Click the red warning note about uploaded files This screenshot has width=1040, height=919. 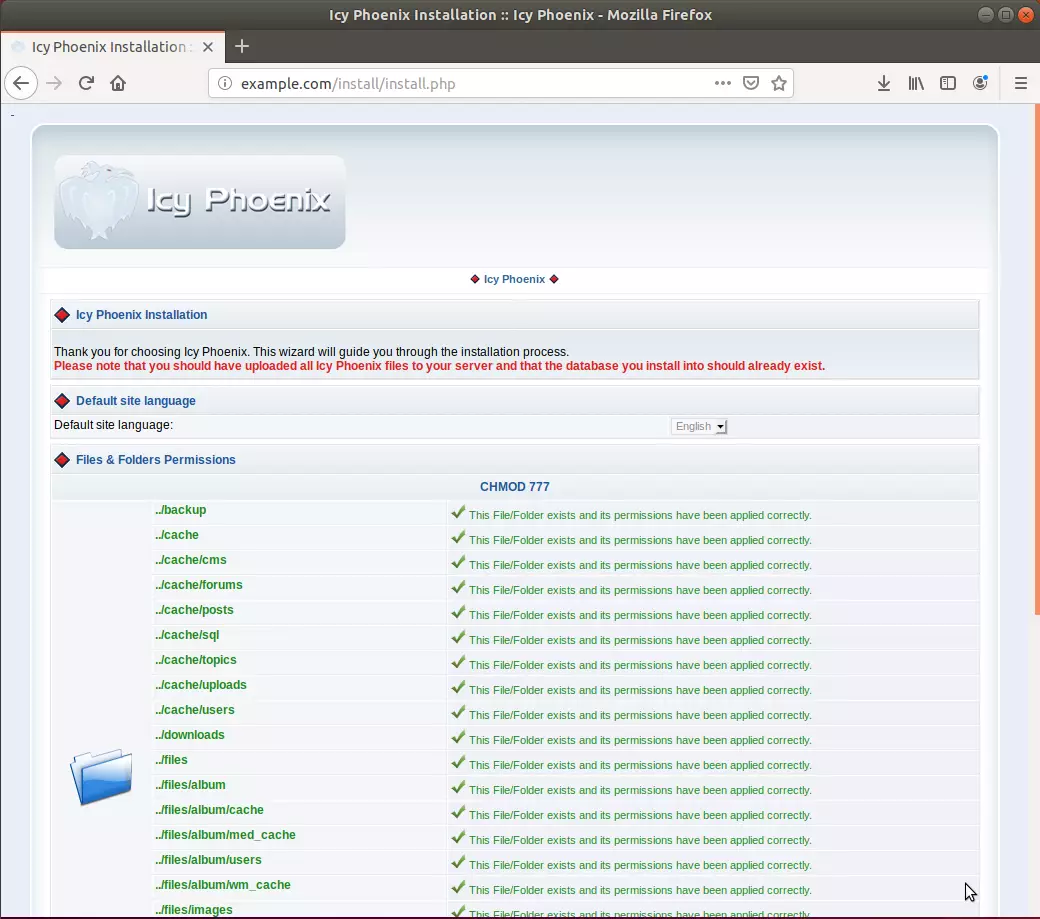point(439,366)
